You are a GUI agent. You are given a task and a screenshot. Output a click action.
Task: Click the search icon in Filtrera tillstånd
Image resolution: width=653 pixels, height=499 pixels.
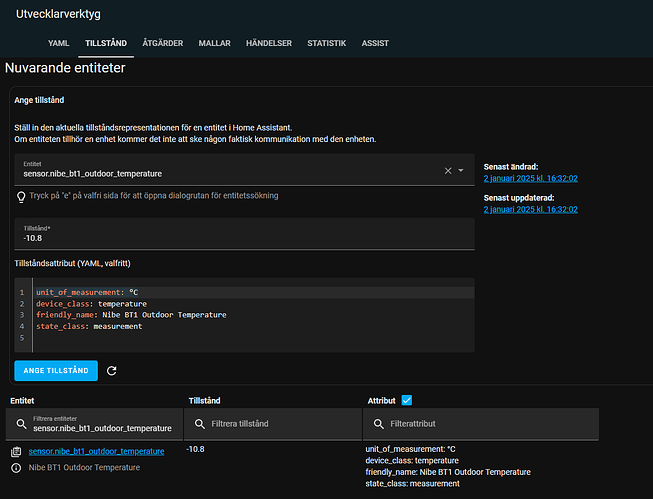click(x=201, y=423)
